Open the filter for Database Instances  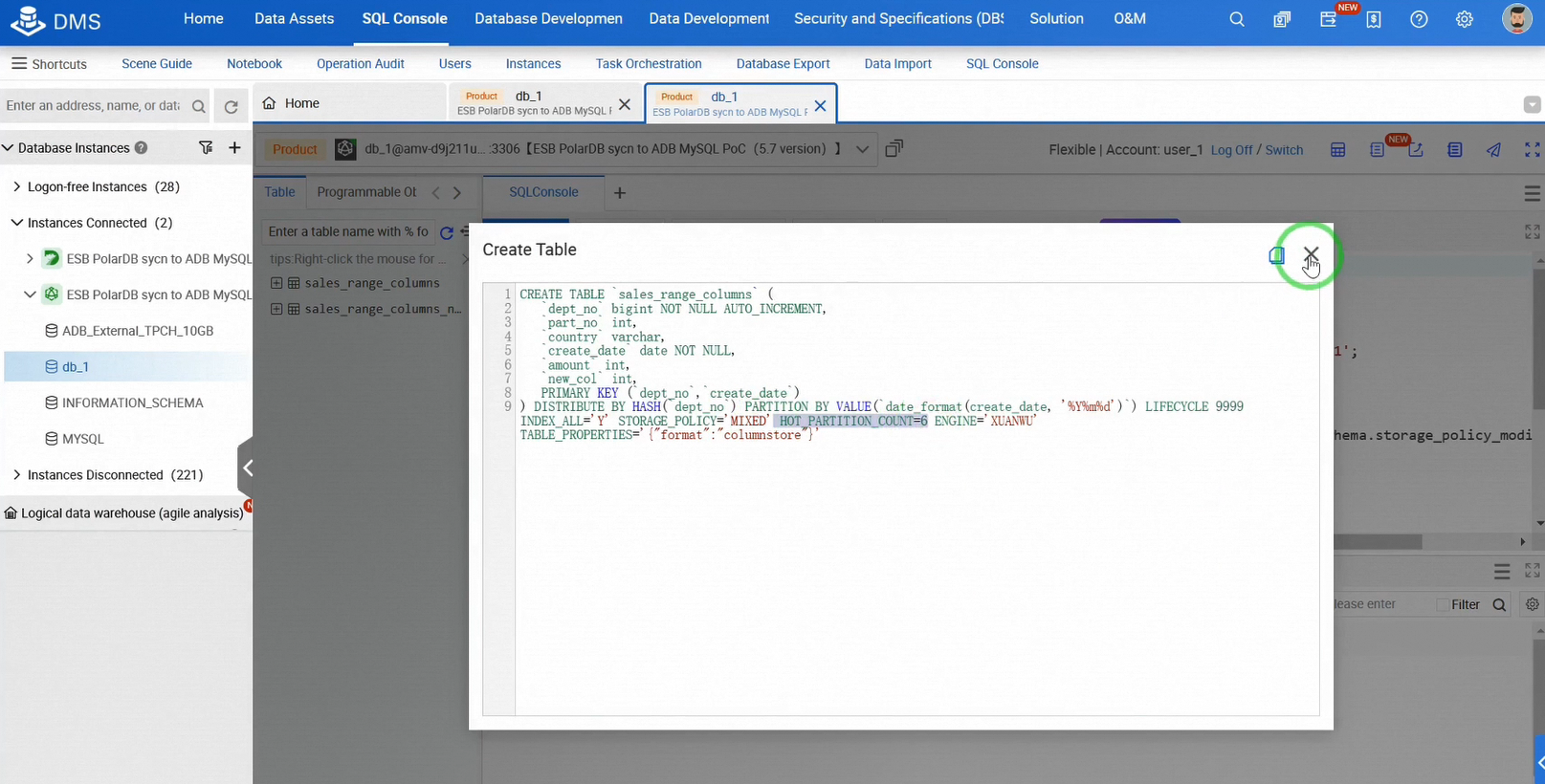click(206, 147)
